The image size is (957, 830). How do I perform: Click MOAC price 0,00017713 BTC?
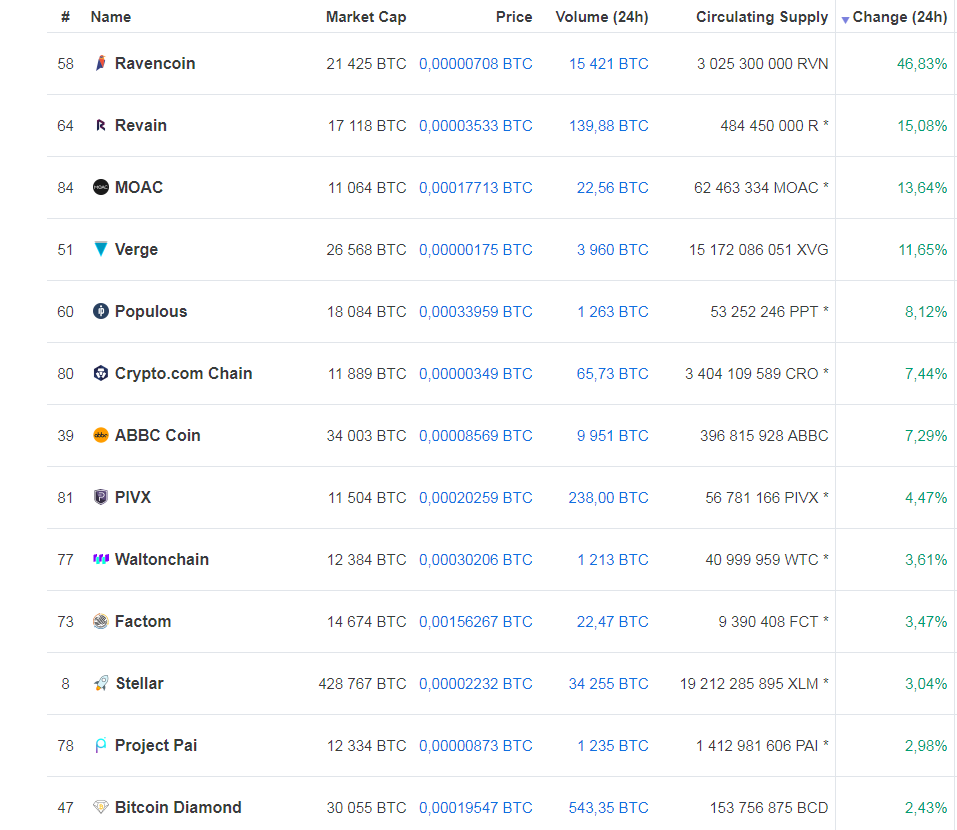point(475,188)
